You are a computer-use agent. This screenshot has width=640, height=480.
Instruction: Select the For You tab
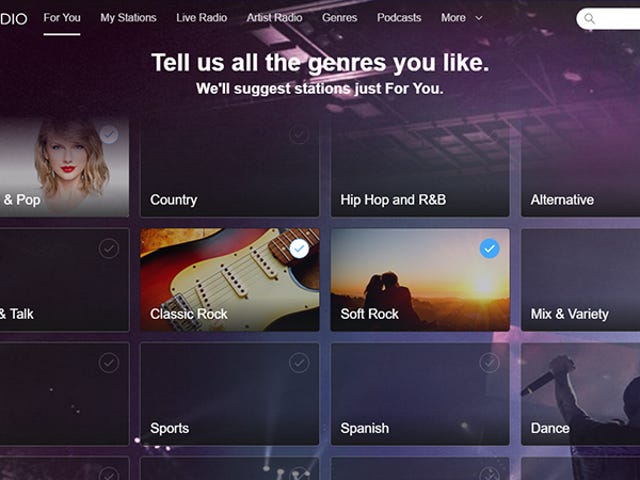click(62, 18)
